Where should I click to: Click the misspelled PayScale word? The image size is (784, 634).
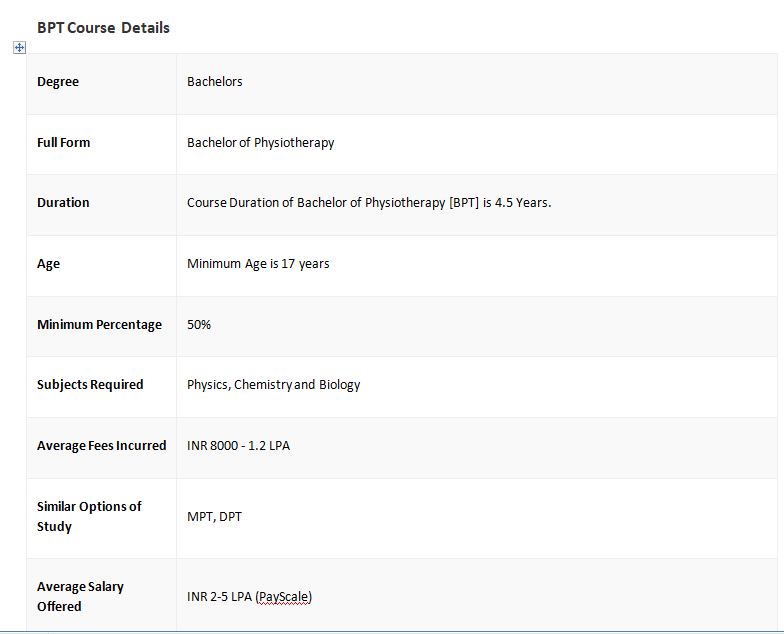[x=284, y=597]
